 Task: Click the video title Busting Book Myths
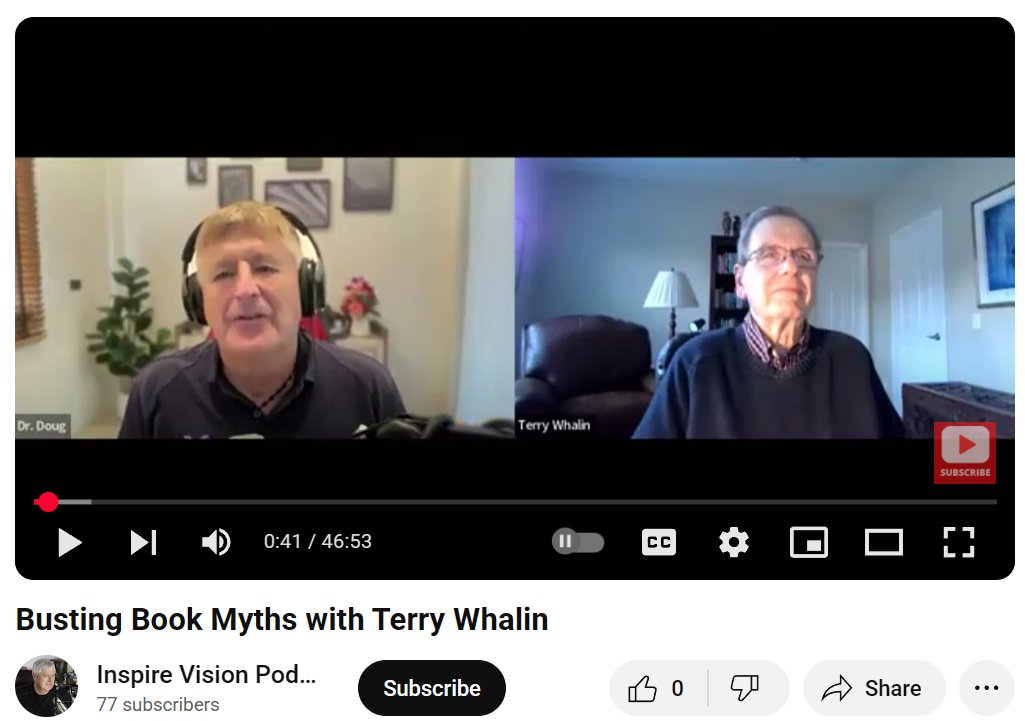pyautogui.click(x=282, y=619)
